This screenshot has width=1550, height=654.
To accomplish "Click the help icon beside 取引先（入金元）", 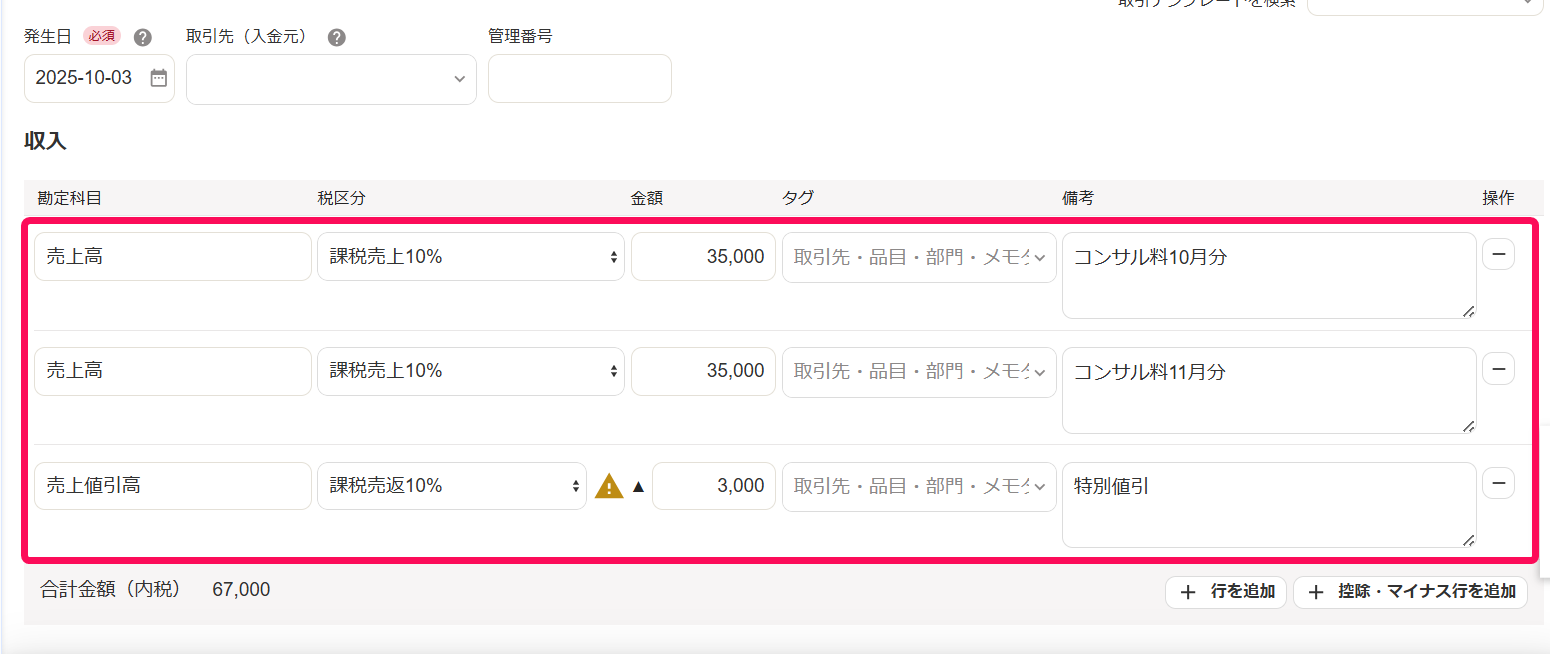I will tap(337, 37).
